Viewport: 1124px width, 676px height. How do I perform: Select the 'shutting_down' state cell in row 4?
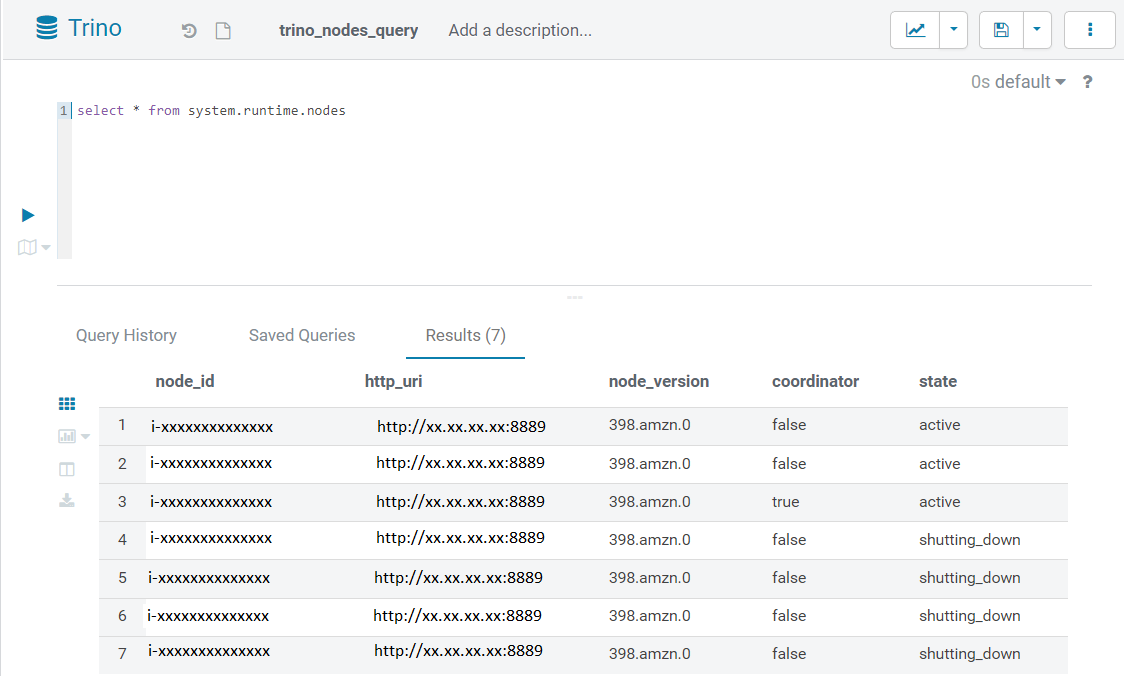pos(969,540)
